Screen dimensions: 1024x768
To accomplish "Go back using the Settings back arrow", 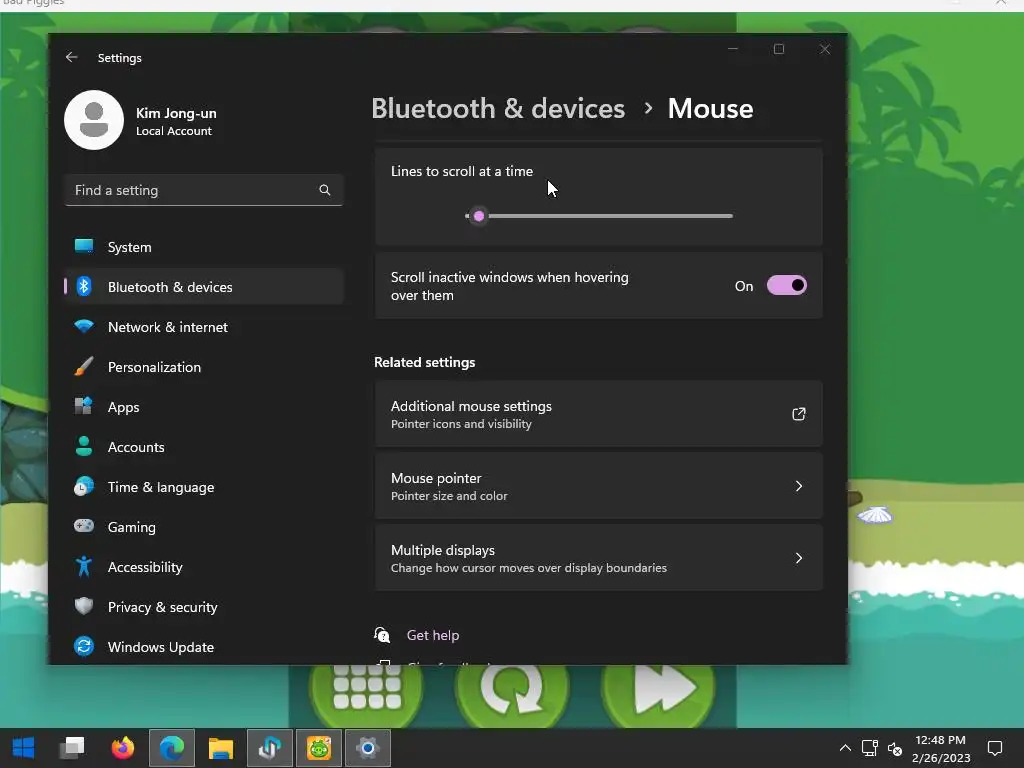I will (x=71, y=57).
